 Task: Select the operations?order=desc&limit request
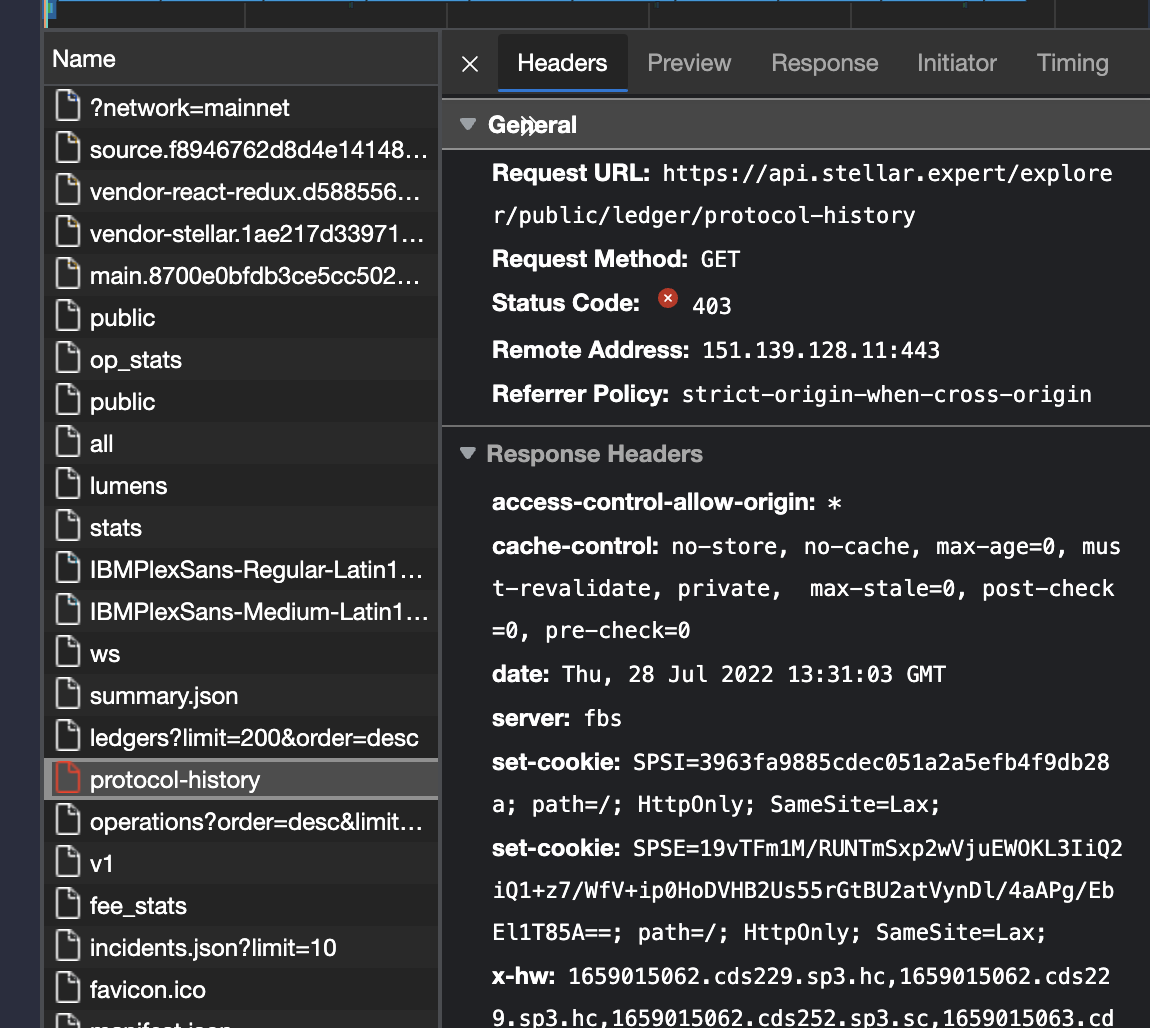click(x=241, y=822)
